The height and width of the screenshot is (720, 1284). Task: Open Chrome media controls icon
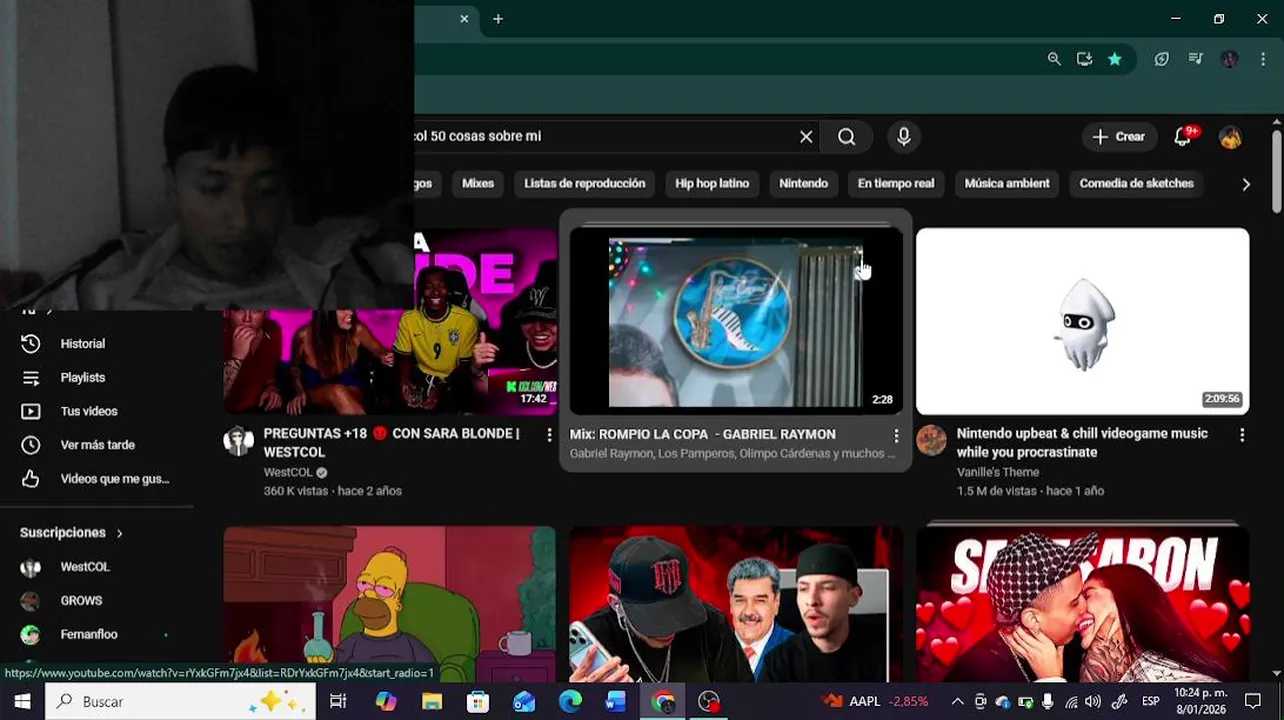pos(1195,59)
